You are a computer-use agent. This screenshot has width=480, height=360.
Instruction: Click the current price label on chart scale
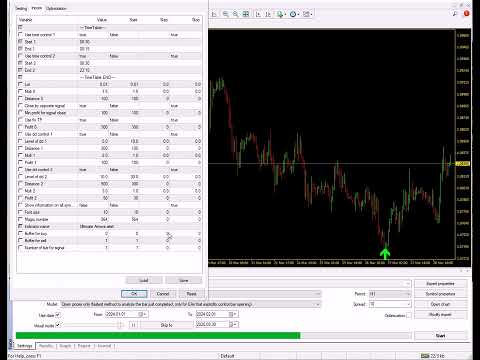[x=463, y=164]
